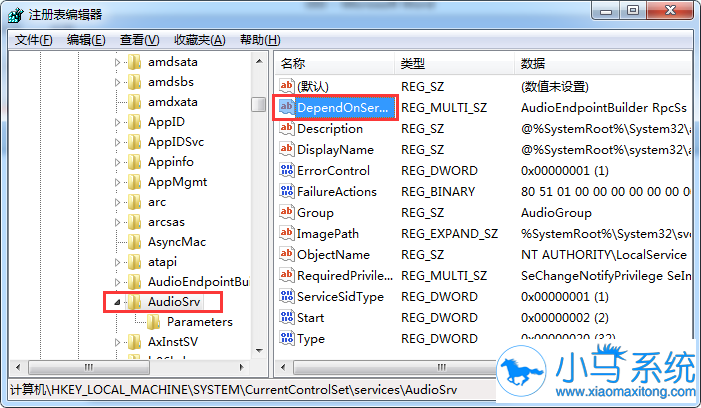This screenshot has height=408, width=701.
Task: Select the DependOnSer... value entry
Action: click(x=334, y=107)
